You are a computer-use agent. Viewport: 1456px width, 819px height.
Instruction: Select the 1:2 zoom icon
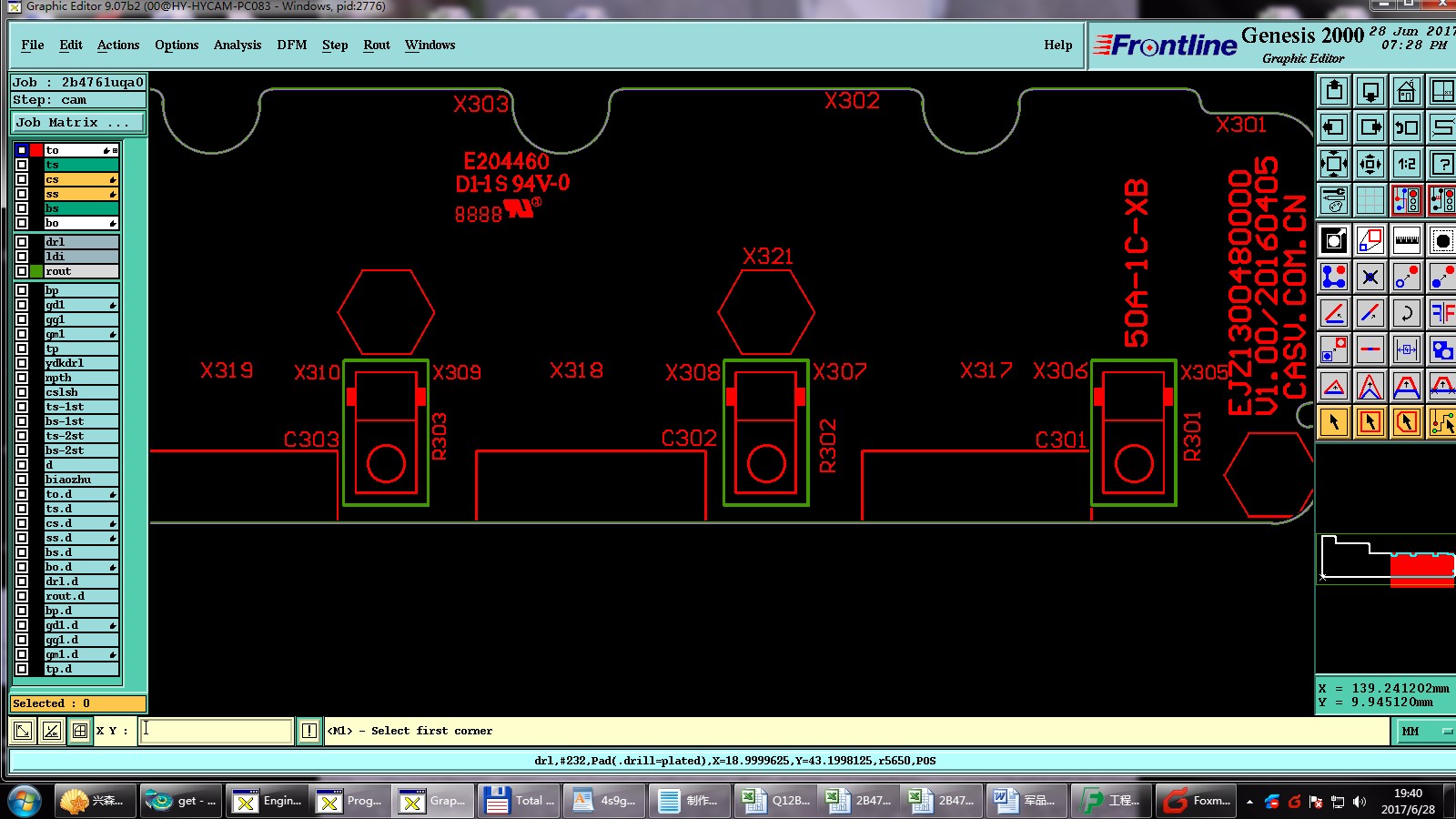[x=1407, y=164]
